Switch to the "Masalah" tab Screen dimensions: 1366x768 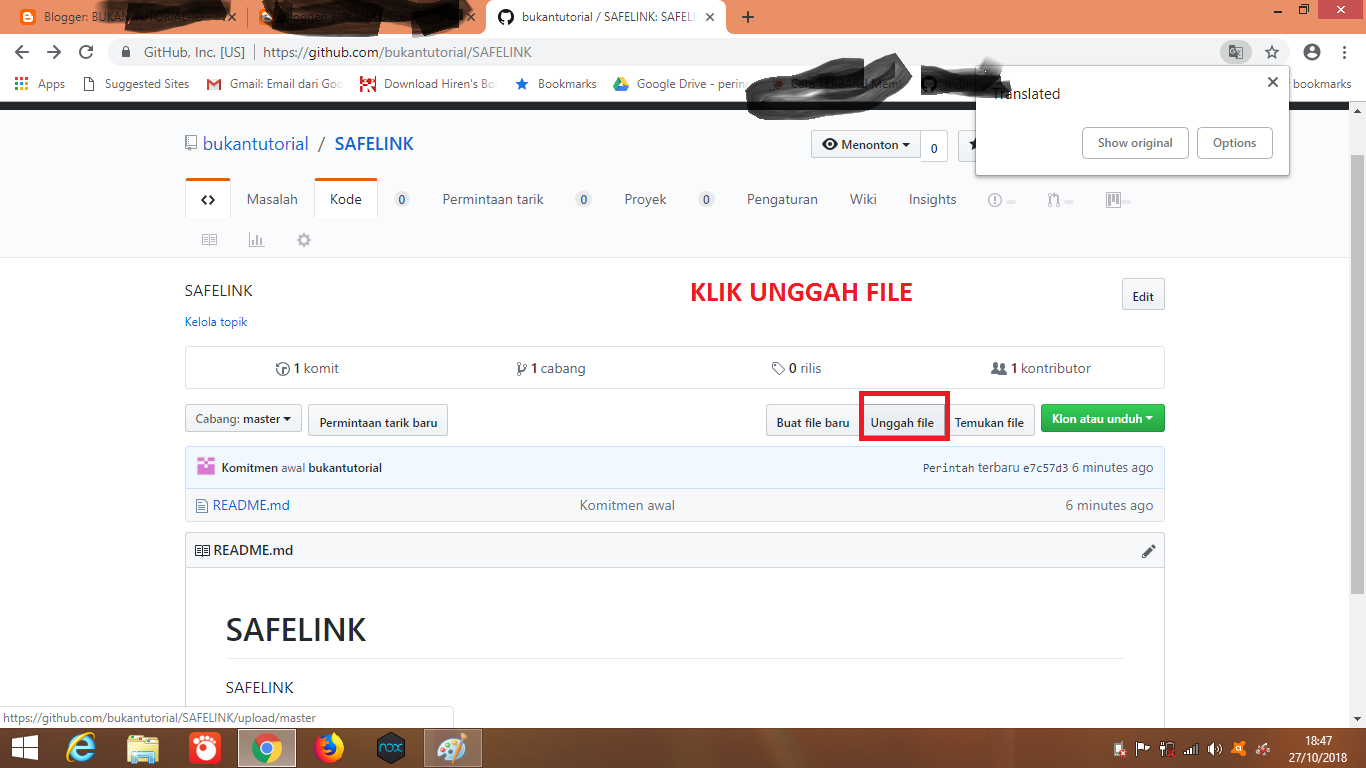[x=271, y=199]
